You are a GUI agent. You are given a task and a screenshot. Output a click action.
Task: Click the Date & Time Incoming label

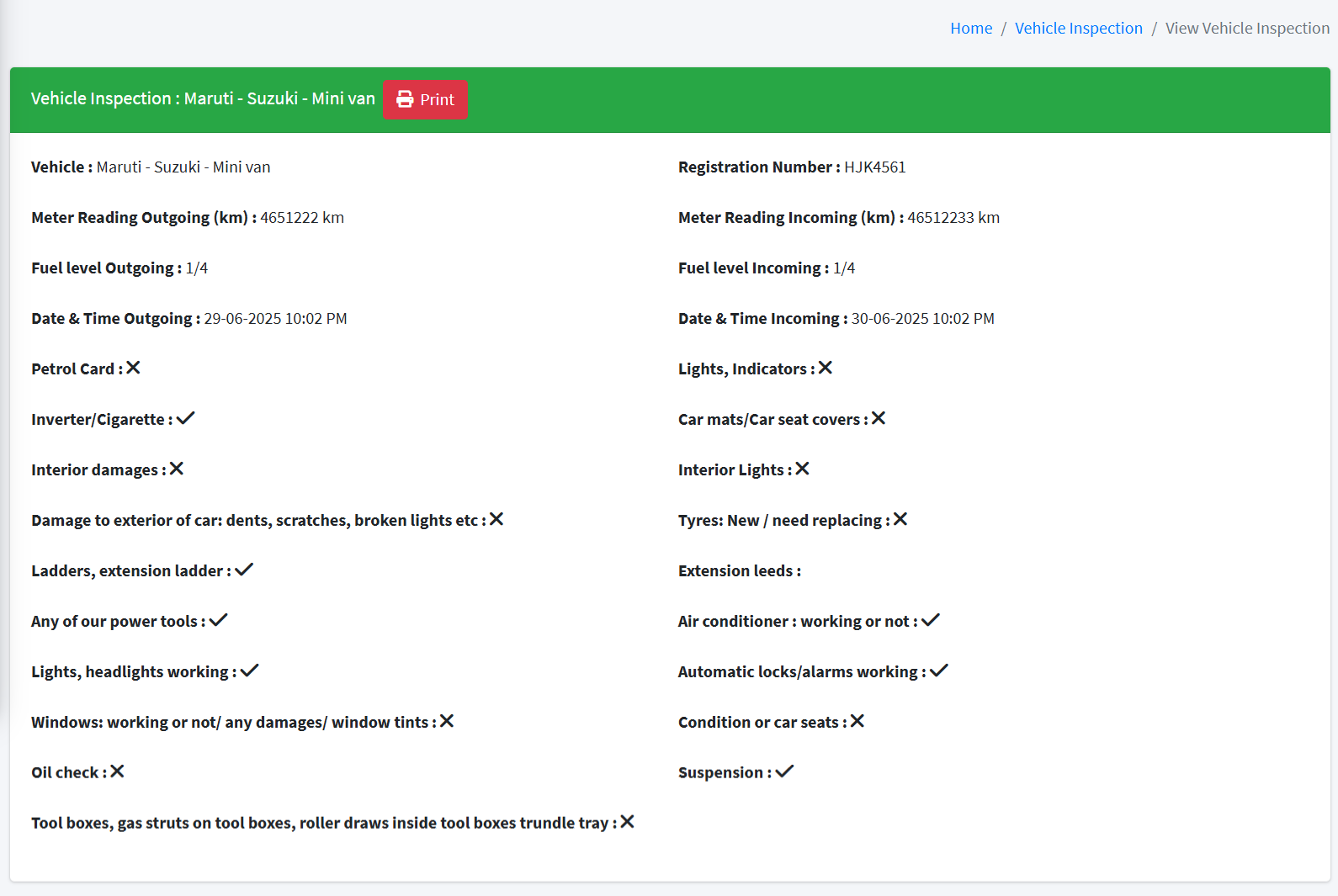point(762,319)
